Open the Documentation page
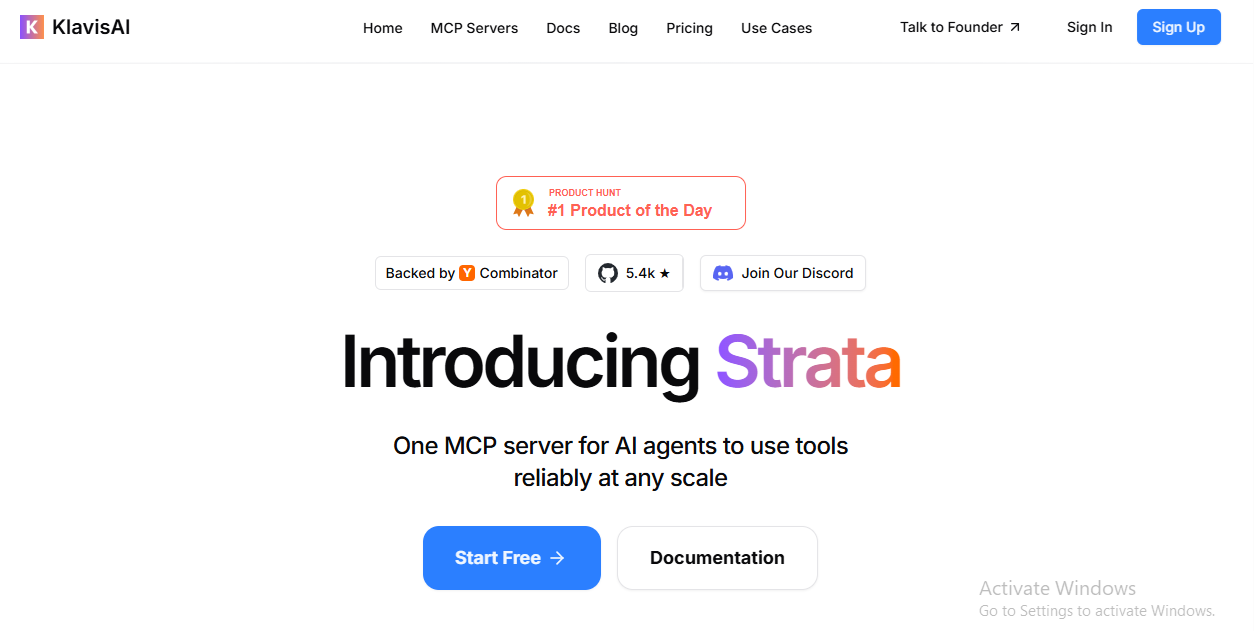The width and height of the screenshot is (1254, 631). coord(717,558)
